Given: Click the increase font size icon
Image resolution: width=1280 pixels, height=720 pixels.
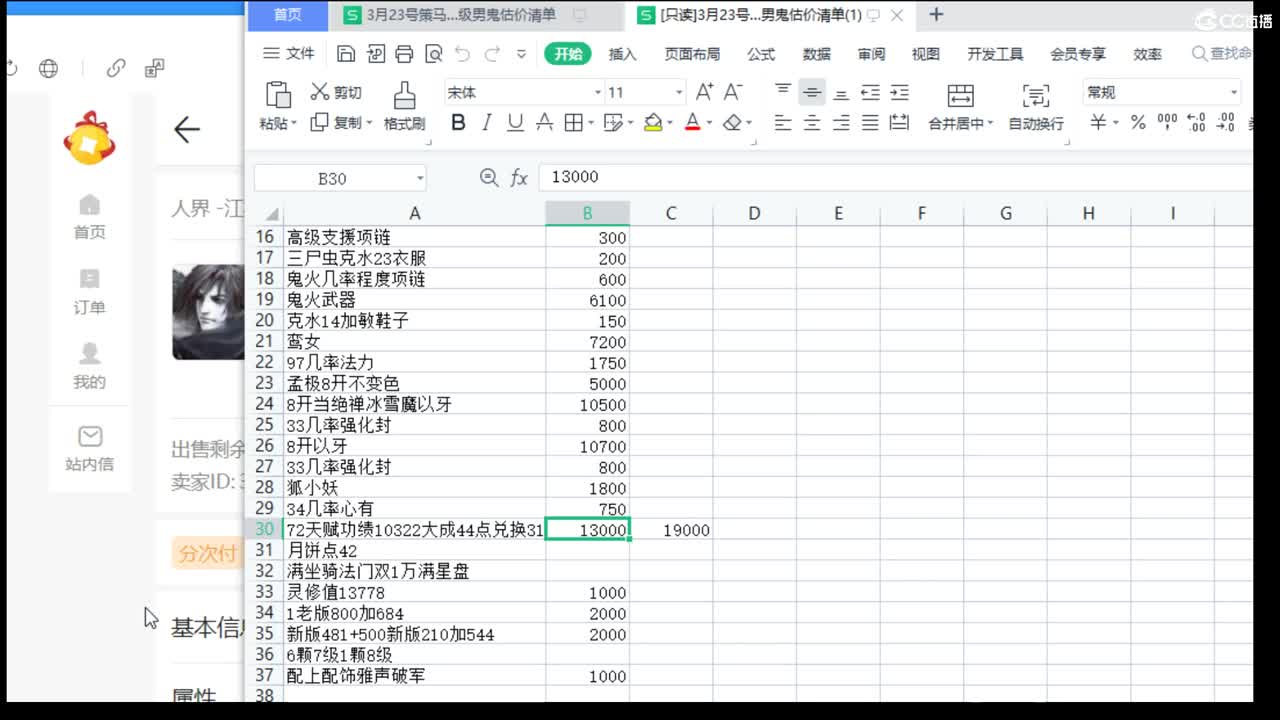Looking at the screenshot, I should 704,92.
